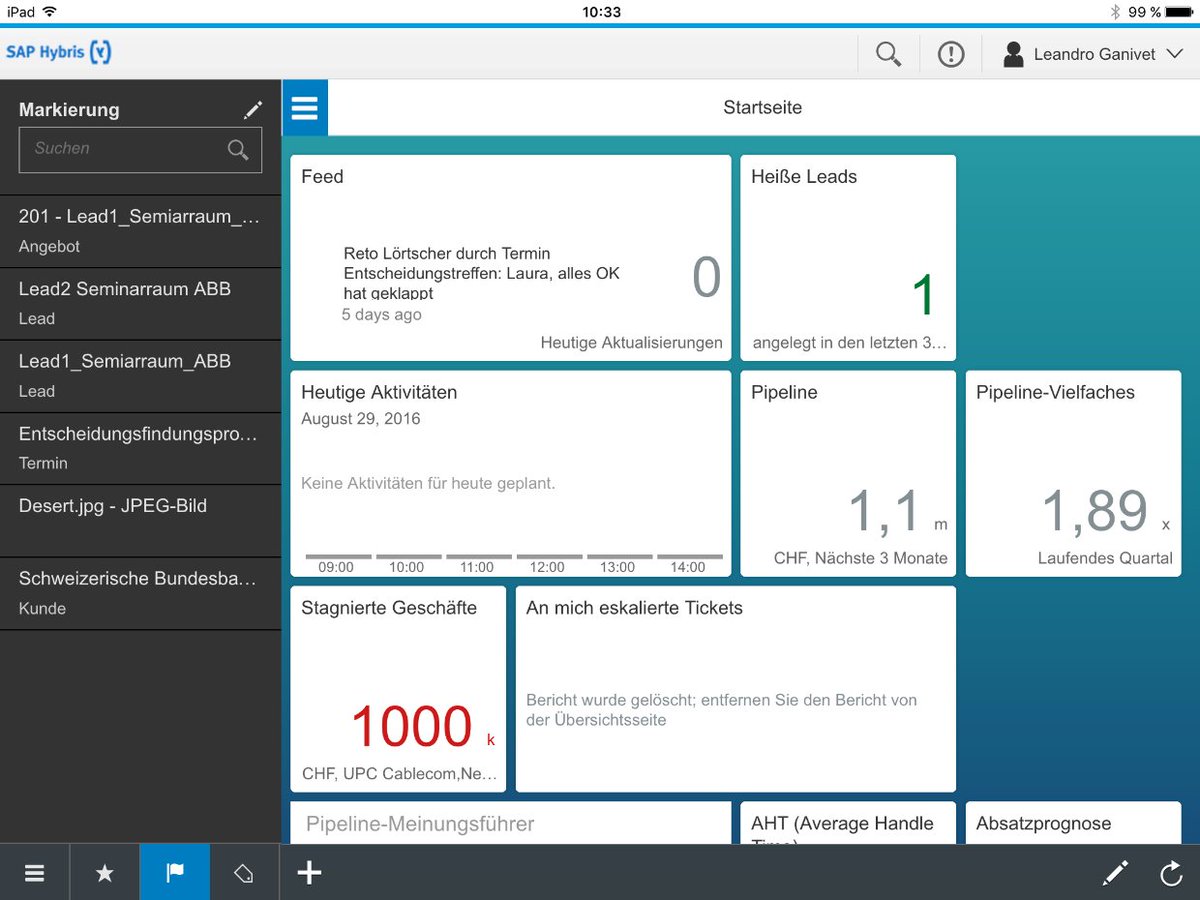Open the alerts exclamation icon
Screen dimensions: 1200x900
click(x=951, y=54)
